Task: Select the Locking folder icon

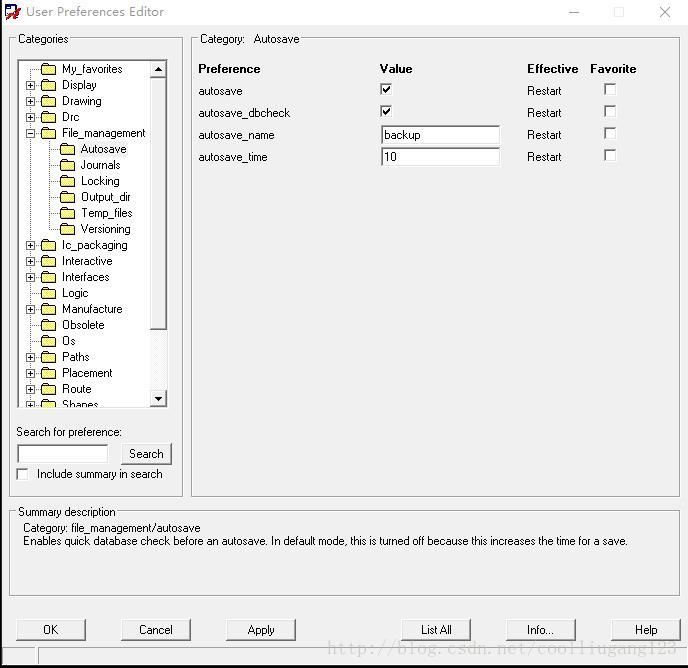Action: (x=67, y=181)
